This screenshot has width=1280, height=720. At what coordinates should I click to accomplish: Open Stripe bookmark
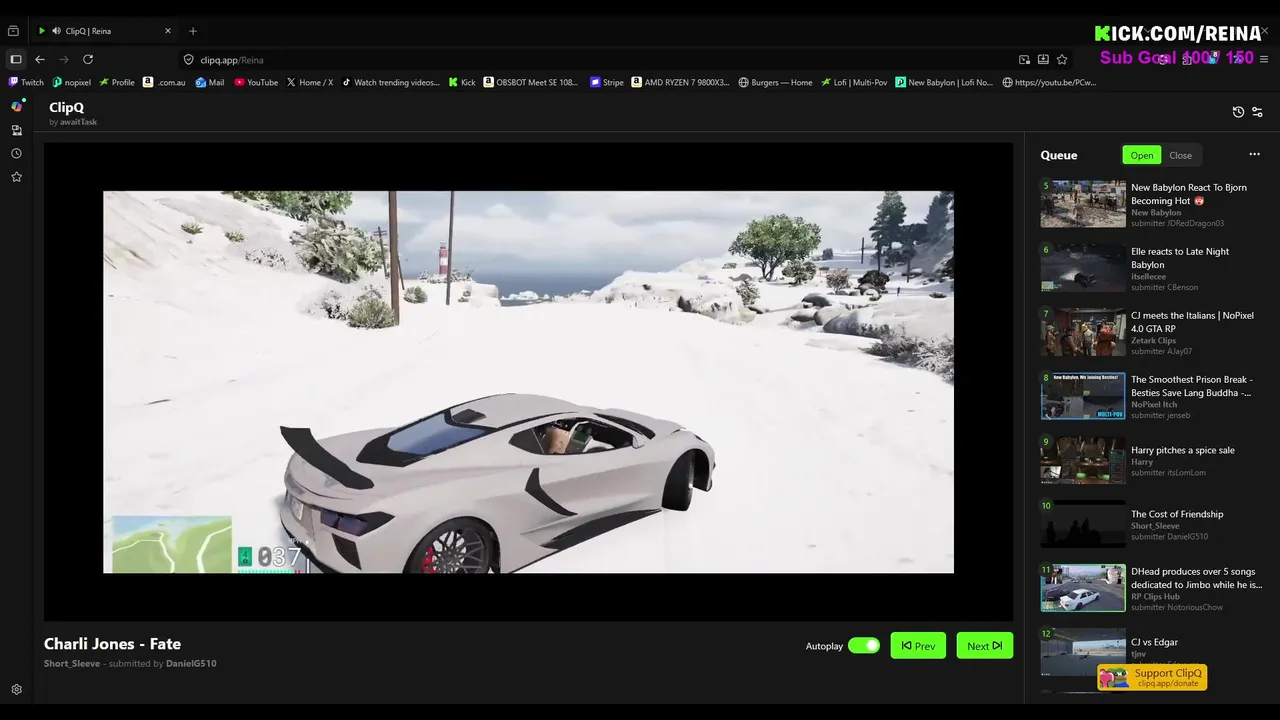(607, 82)
